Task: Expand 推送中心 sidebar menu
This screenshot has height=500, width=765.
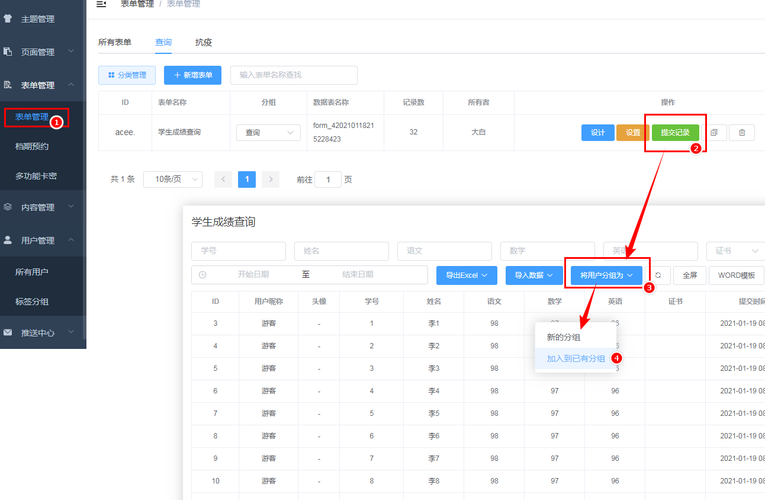Action: tap(43, 333)
